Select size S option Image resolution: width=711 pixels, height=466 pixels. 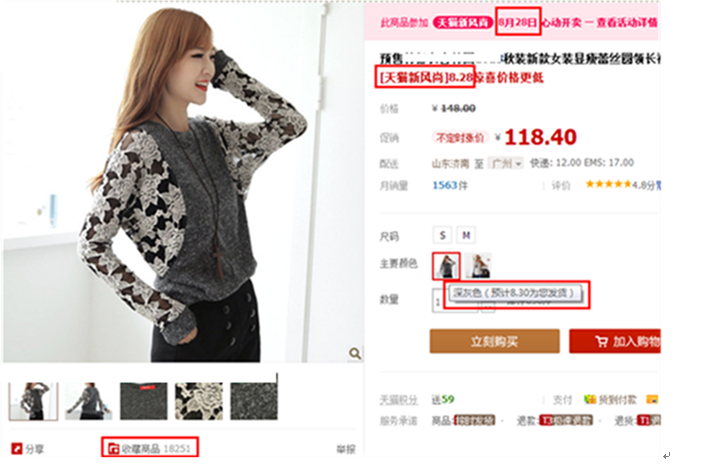coord(443,235)
